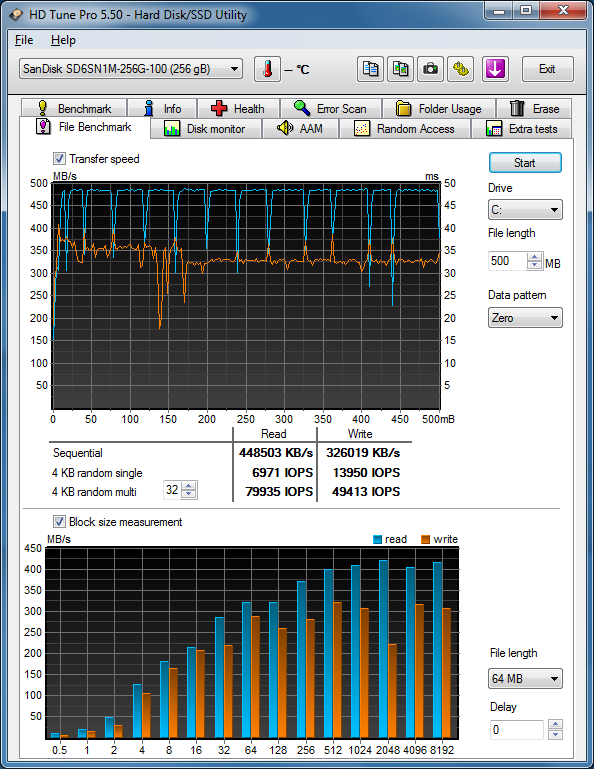Go to the Error Scan tab
This screenshot has height=769, width=594.
pos(331,108)
